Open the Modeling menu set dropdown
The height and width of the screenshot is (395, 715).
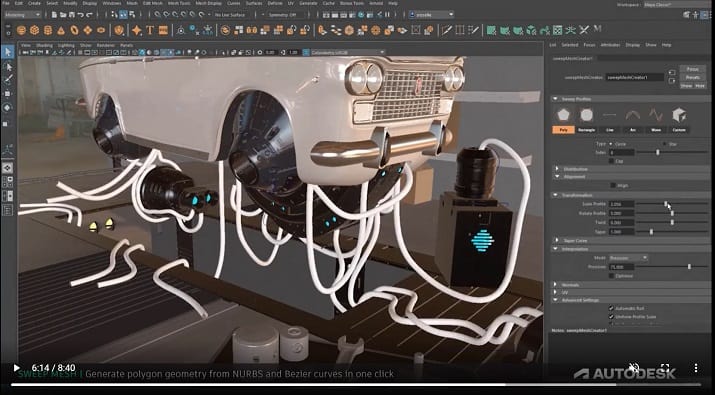[22, 15]
